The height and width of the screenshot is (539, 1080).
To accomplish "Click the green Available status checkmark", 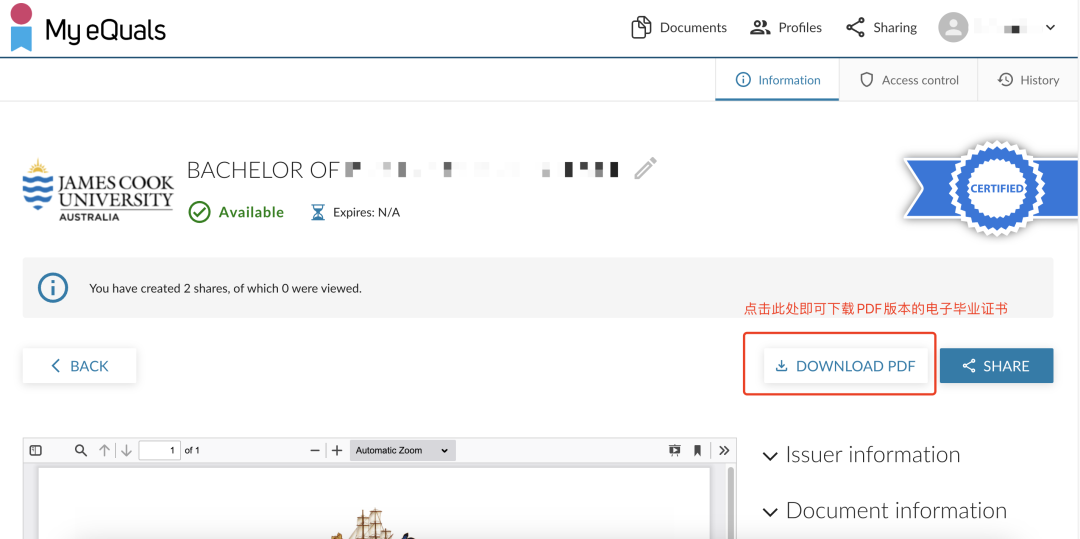I will click(x=199, y=212).
